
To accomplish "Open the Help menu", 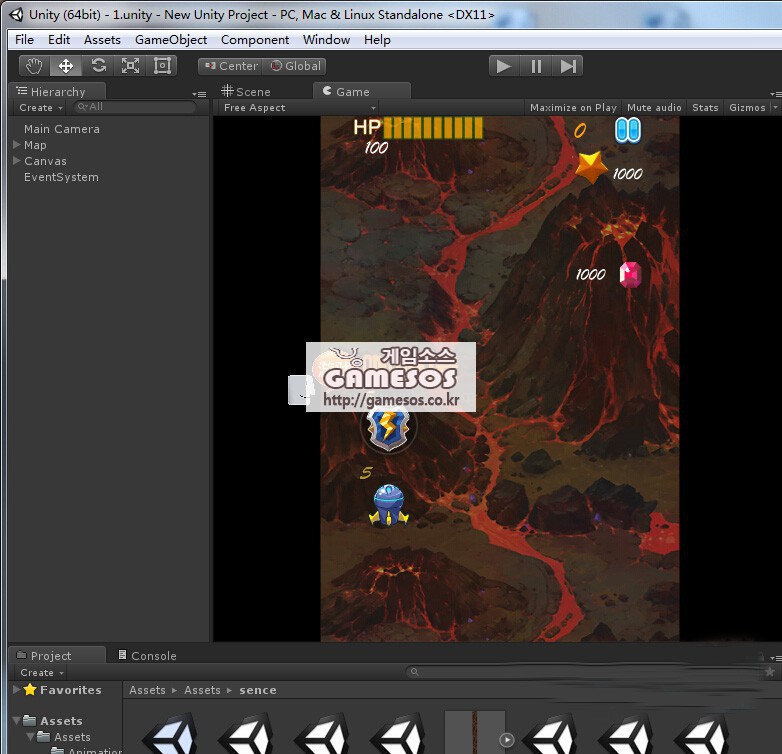I will pos(377,40).
